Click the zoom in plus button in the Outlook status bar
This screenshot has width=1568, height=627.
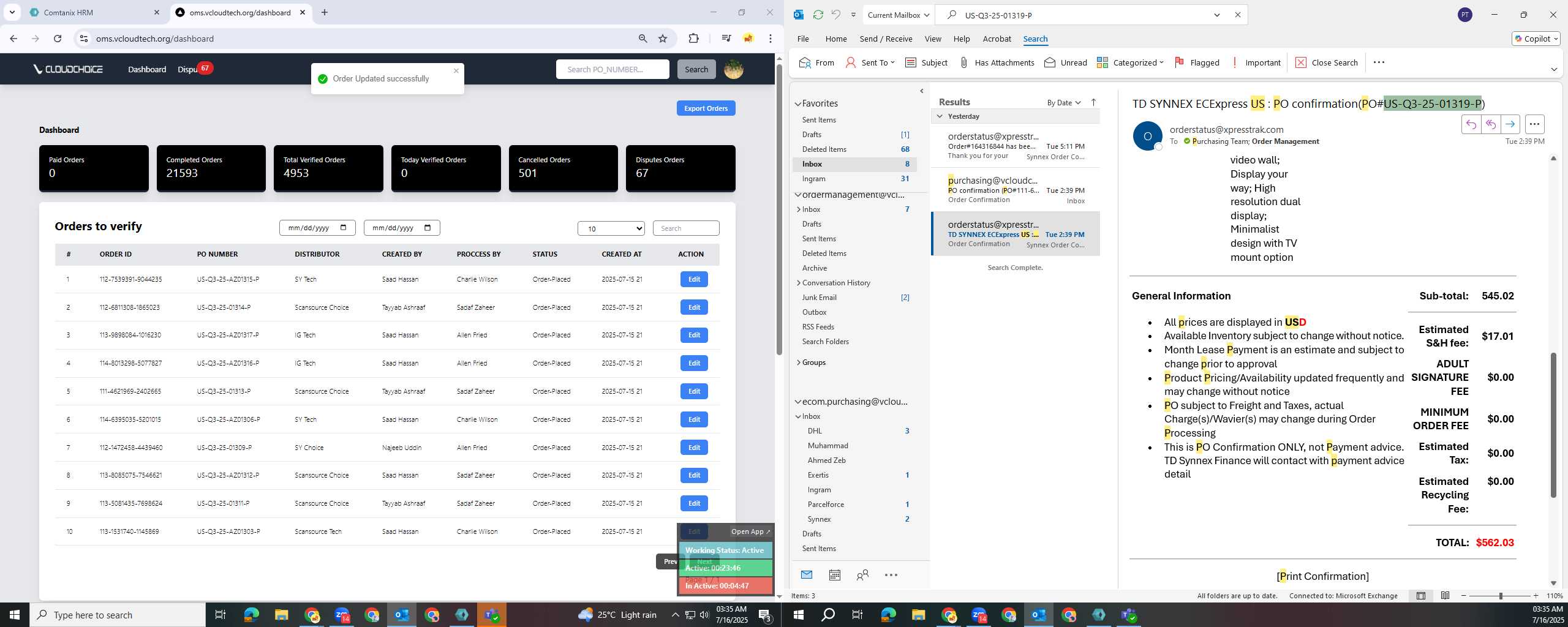[x=1536, y=596]
